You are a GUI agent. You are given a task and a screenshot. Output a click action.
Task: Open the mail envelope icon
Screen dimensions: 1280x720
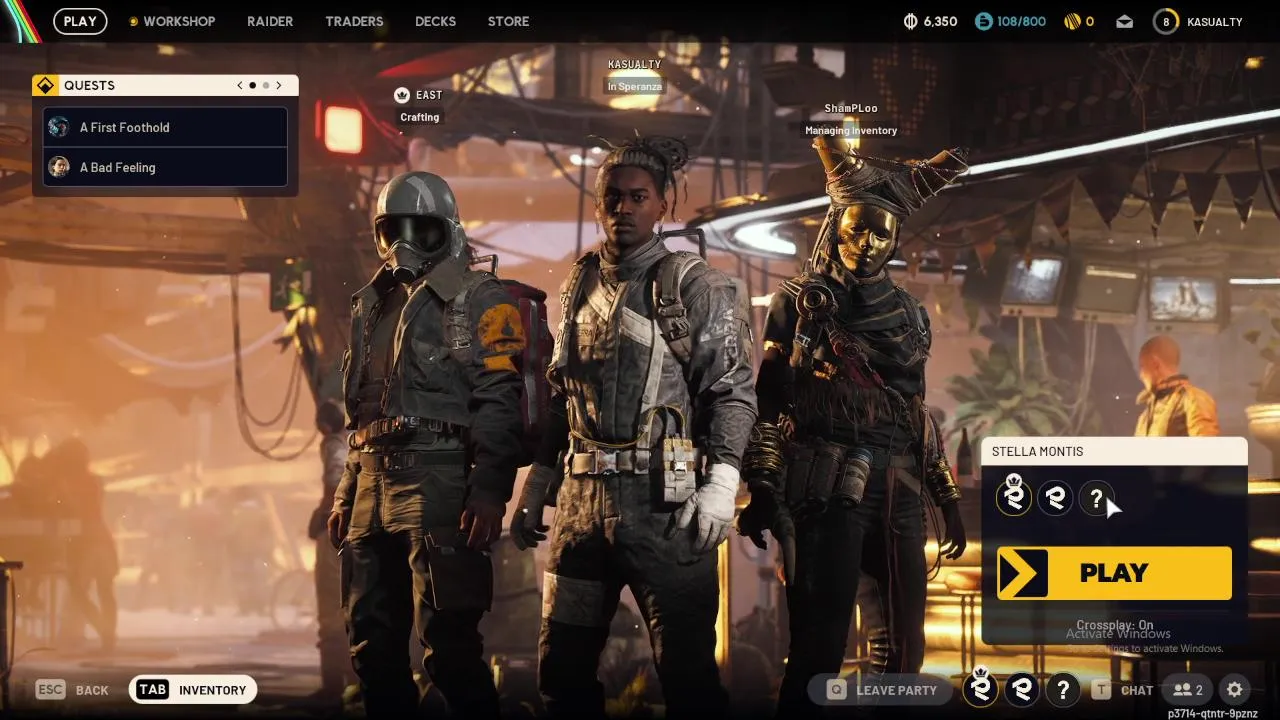point(1125,21)
